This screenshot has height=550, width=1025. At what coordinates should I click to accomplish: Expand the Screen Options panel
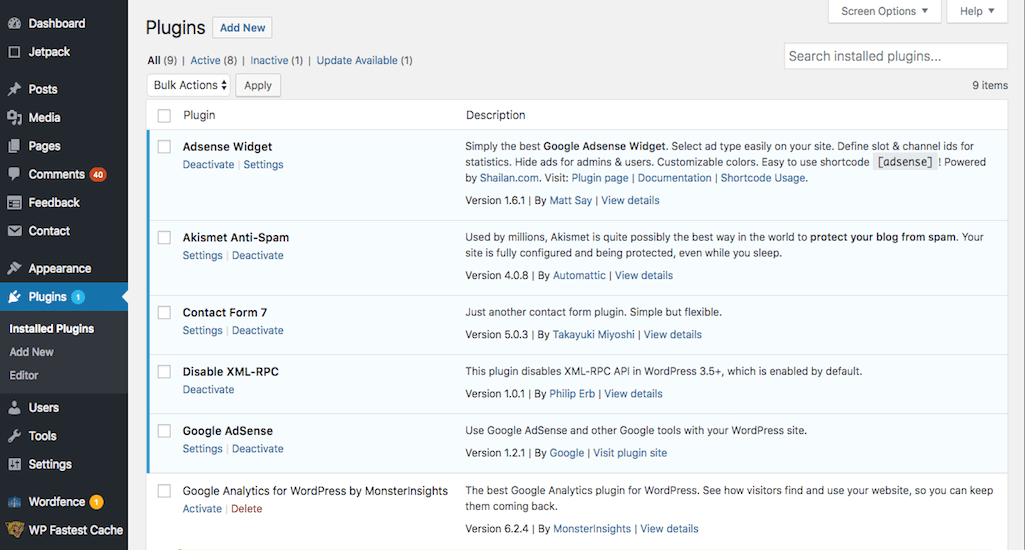[884, 11]
